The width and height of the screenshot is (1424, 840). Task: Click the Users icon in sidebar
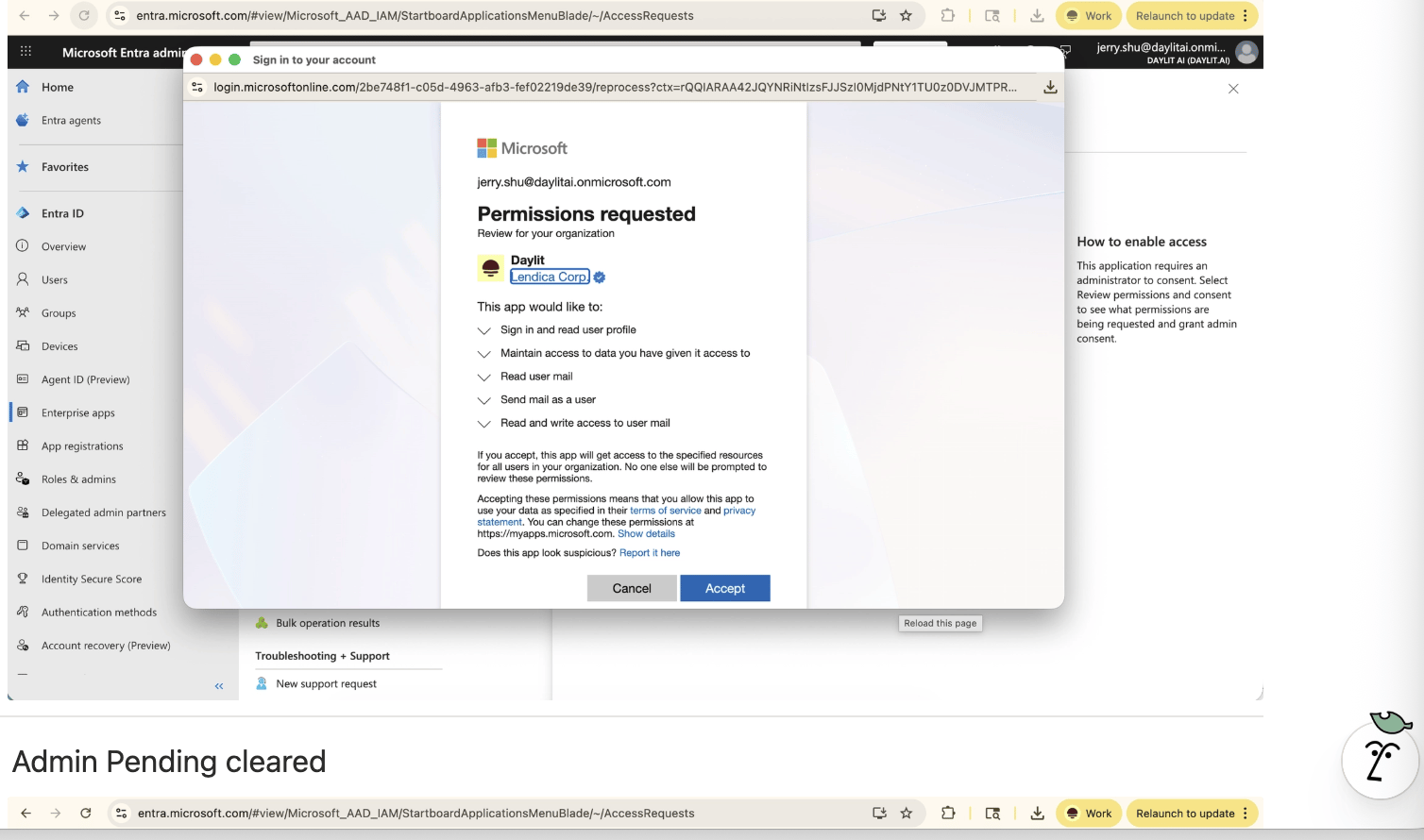tap(23, 279)
